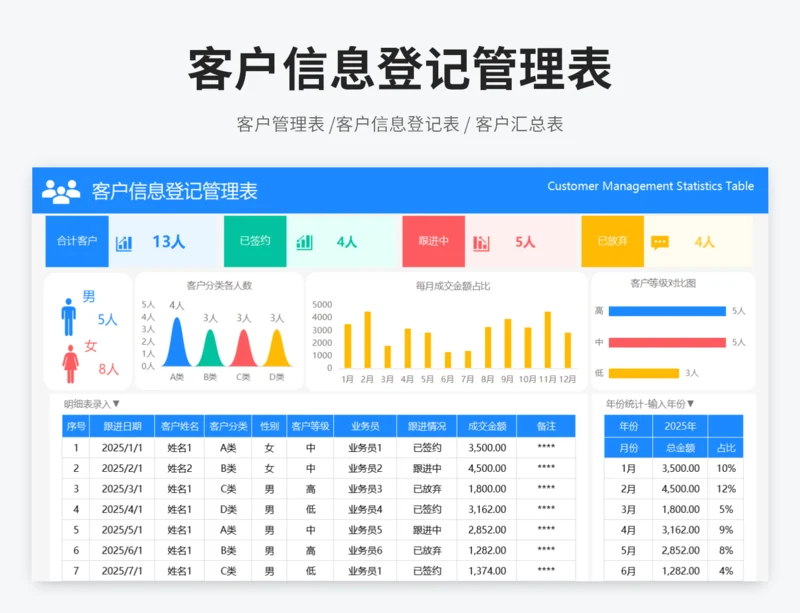
Task: Click the 2025年 year input cell
Action: click(680, 426)
